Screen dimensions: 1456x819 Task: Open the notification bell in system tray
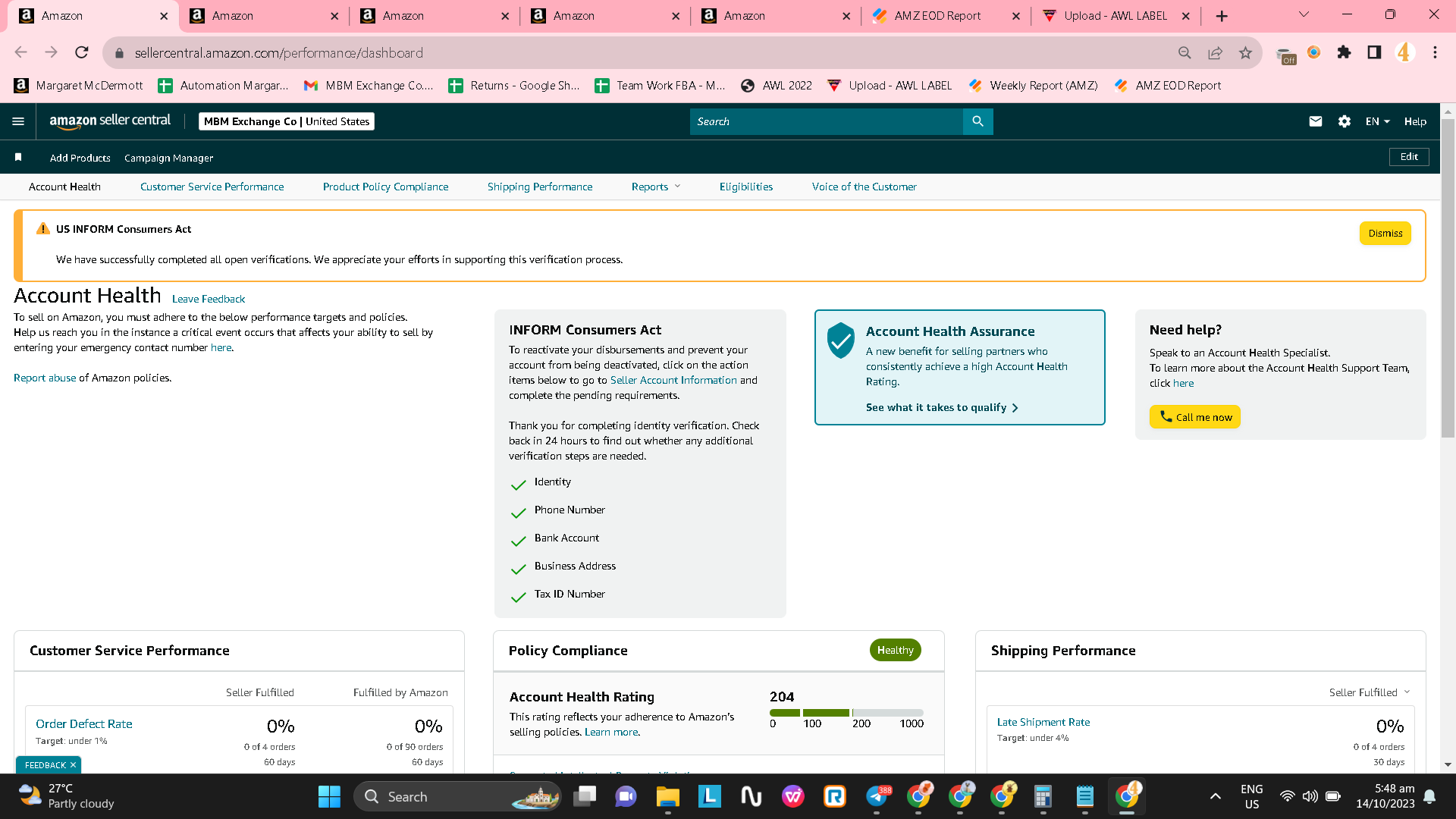(1429, 796)
